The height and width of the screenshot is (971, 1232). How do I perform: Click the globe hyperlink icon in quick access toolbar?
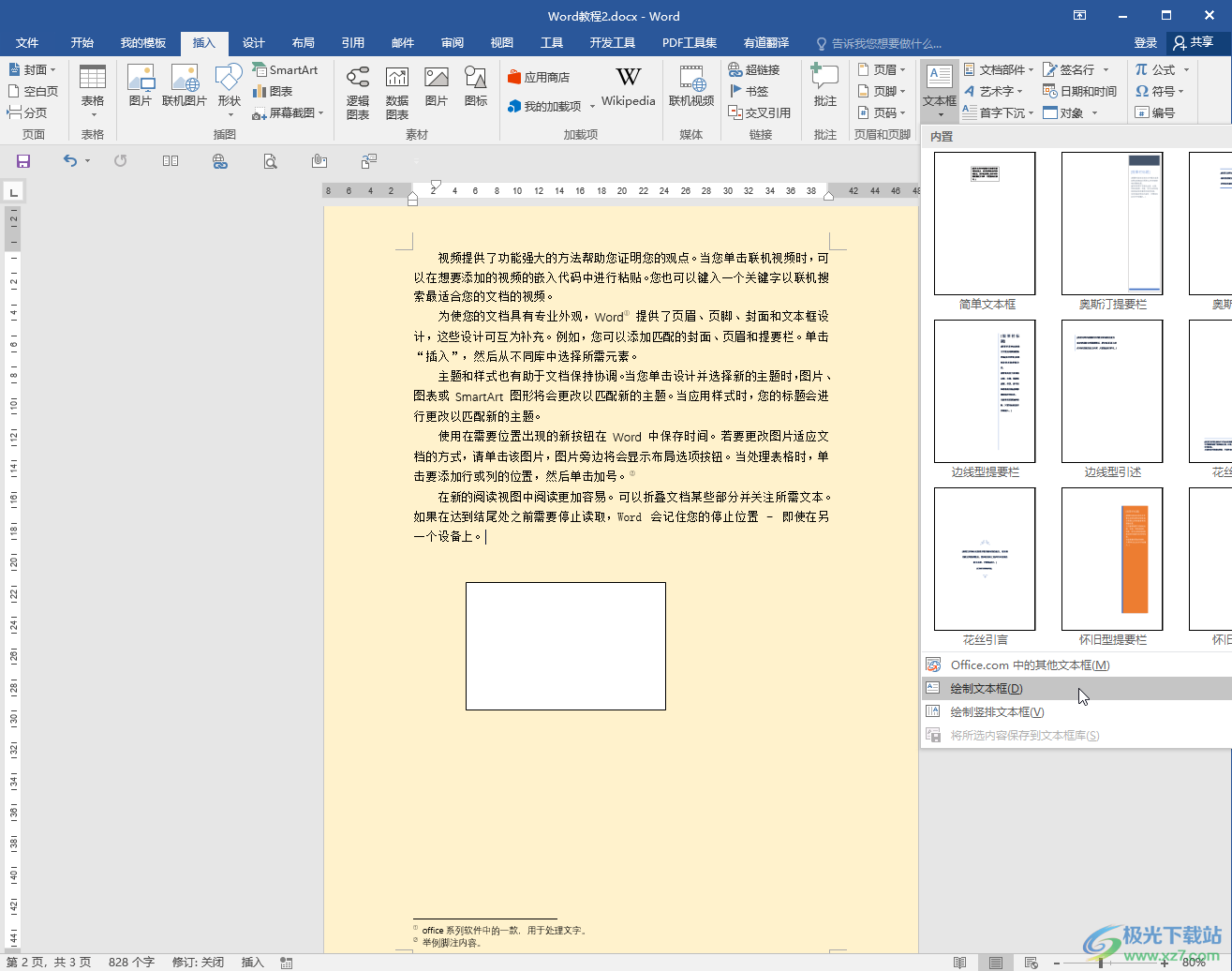click(220, 161)
